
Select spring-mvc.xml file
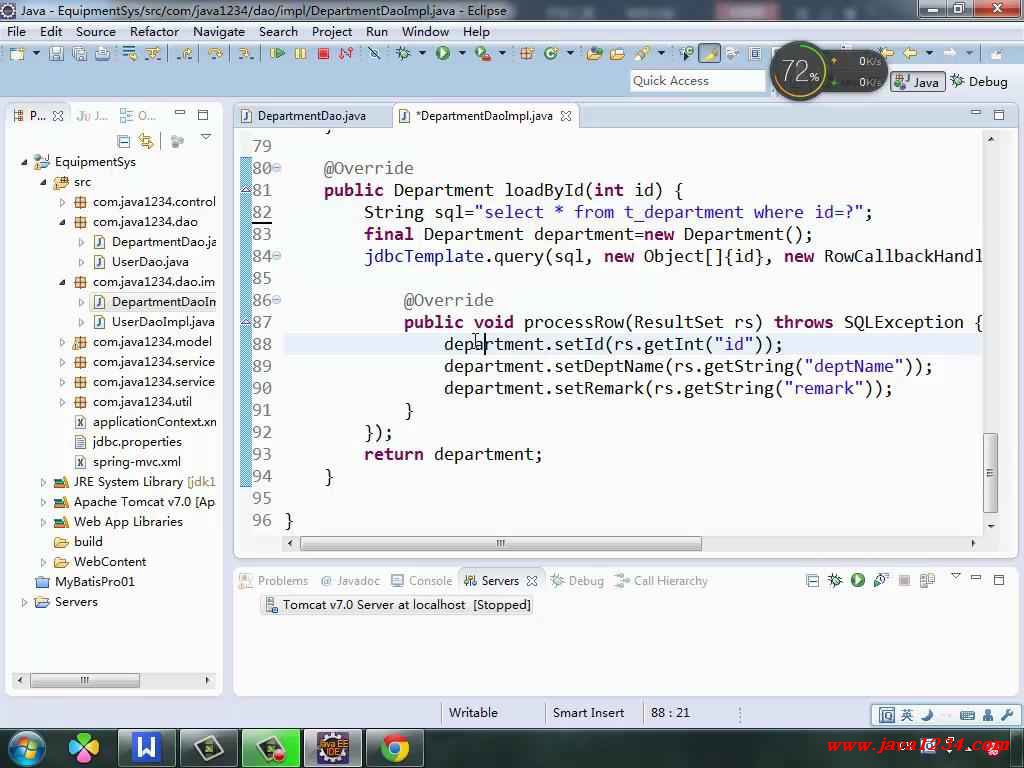point(136,462)
